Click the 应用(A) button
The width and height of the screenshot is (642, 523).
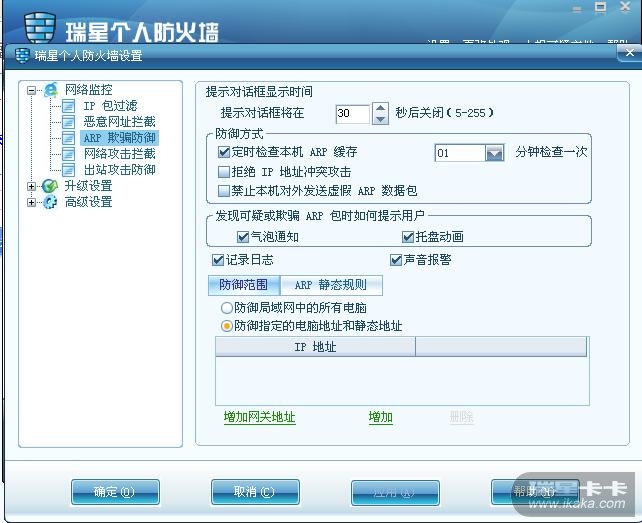[x=395, y=493]
